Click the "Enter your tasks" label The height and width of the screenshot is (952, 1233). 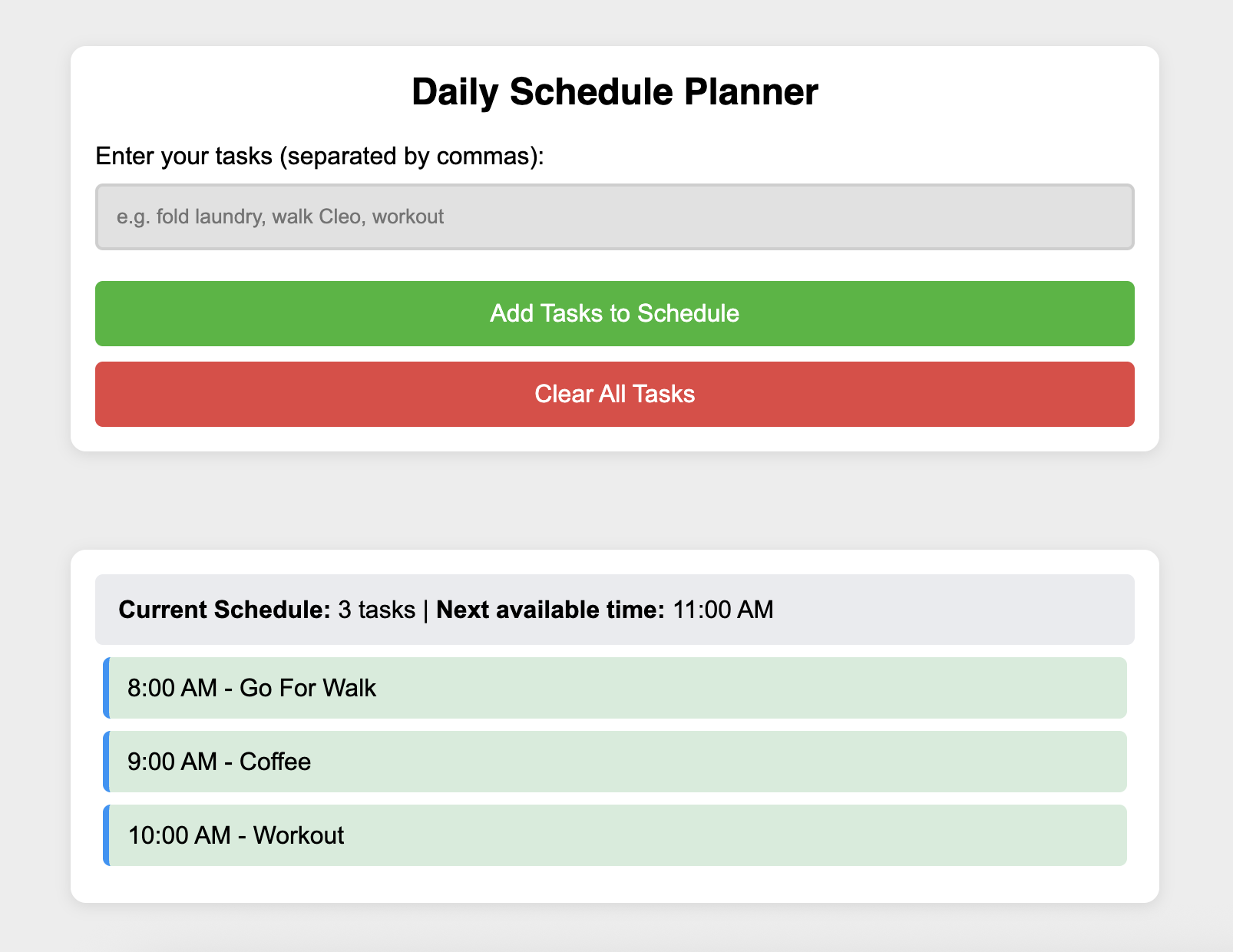coord(319,156)
